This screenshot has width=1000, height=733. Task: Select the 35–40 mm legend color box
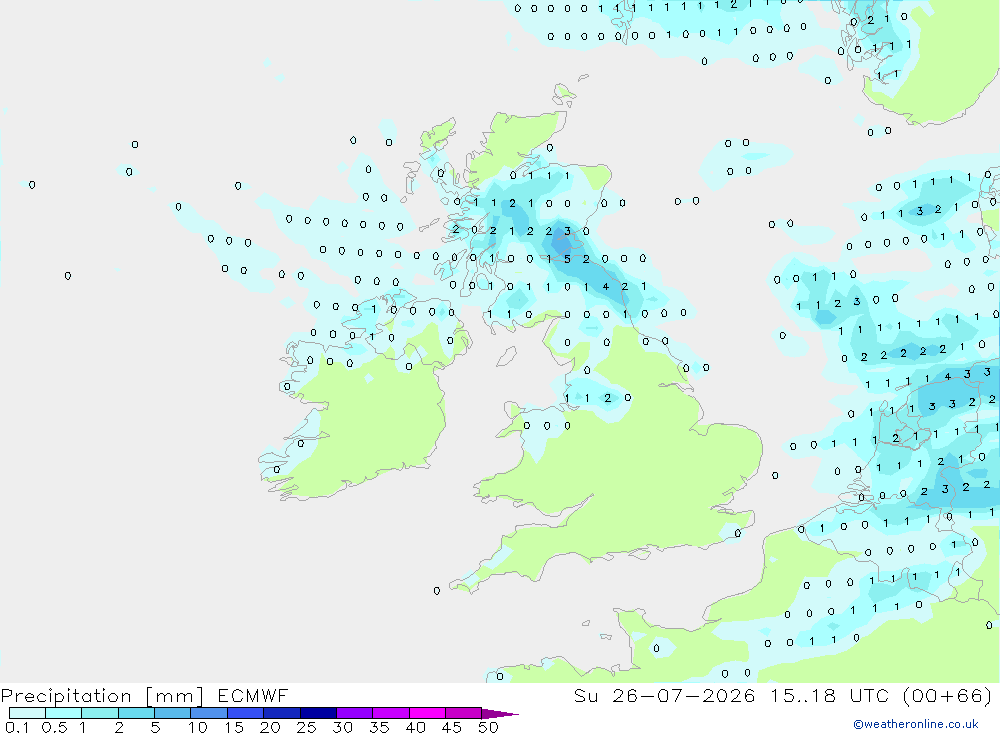(391, 713)
